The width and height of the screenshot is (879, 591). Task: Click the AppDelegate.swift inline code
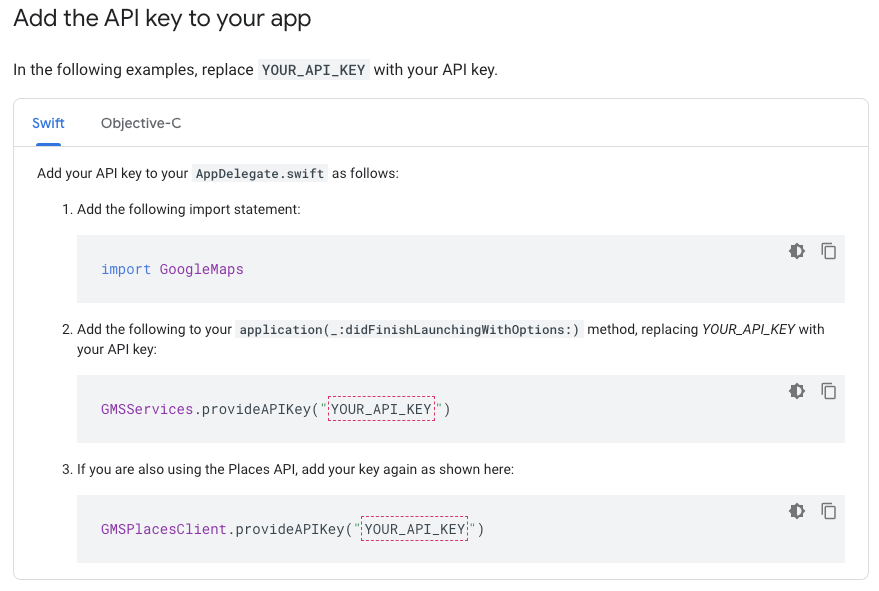260,173
